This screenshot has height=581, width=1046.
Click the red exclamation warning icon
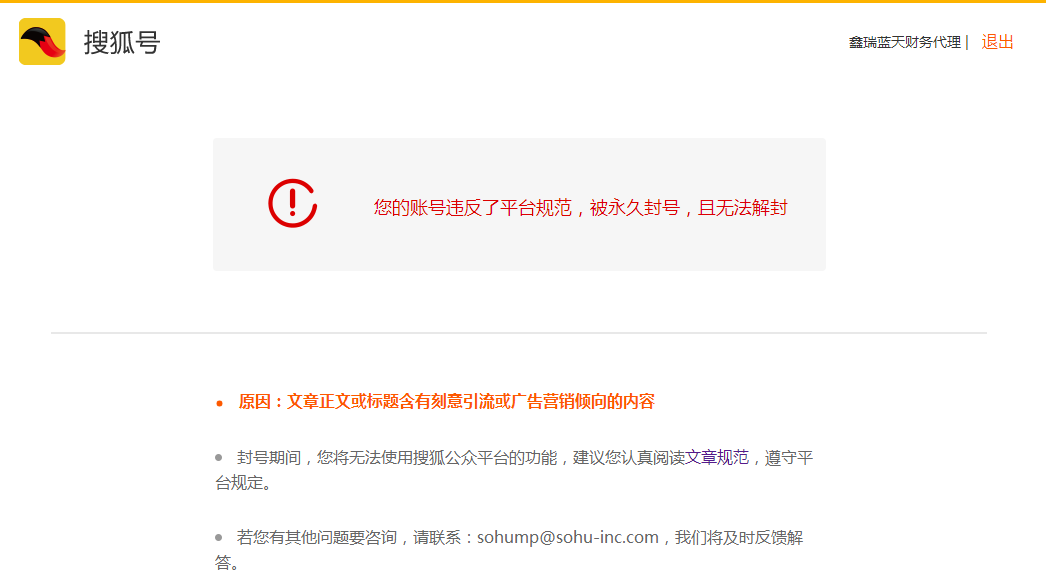[x=293, y=203]
